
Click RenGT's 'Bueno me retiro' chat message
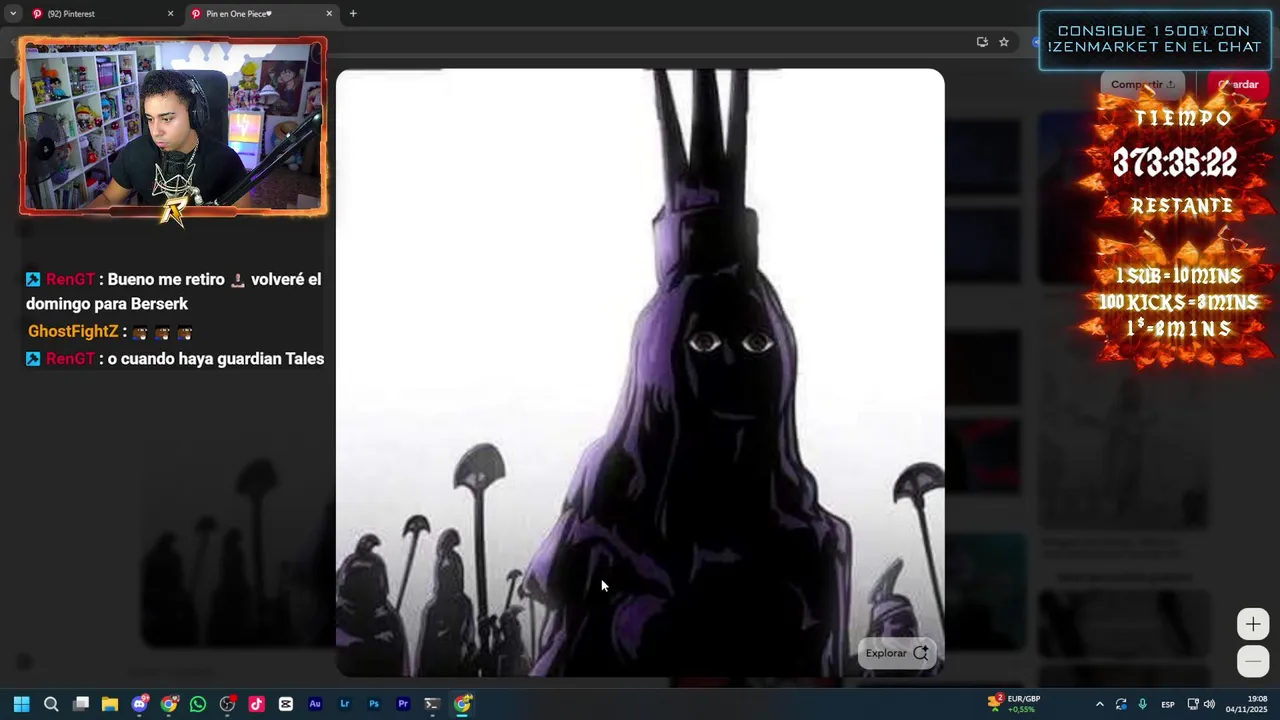point(174,291)
